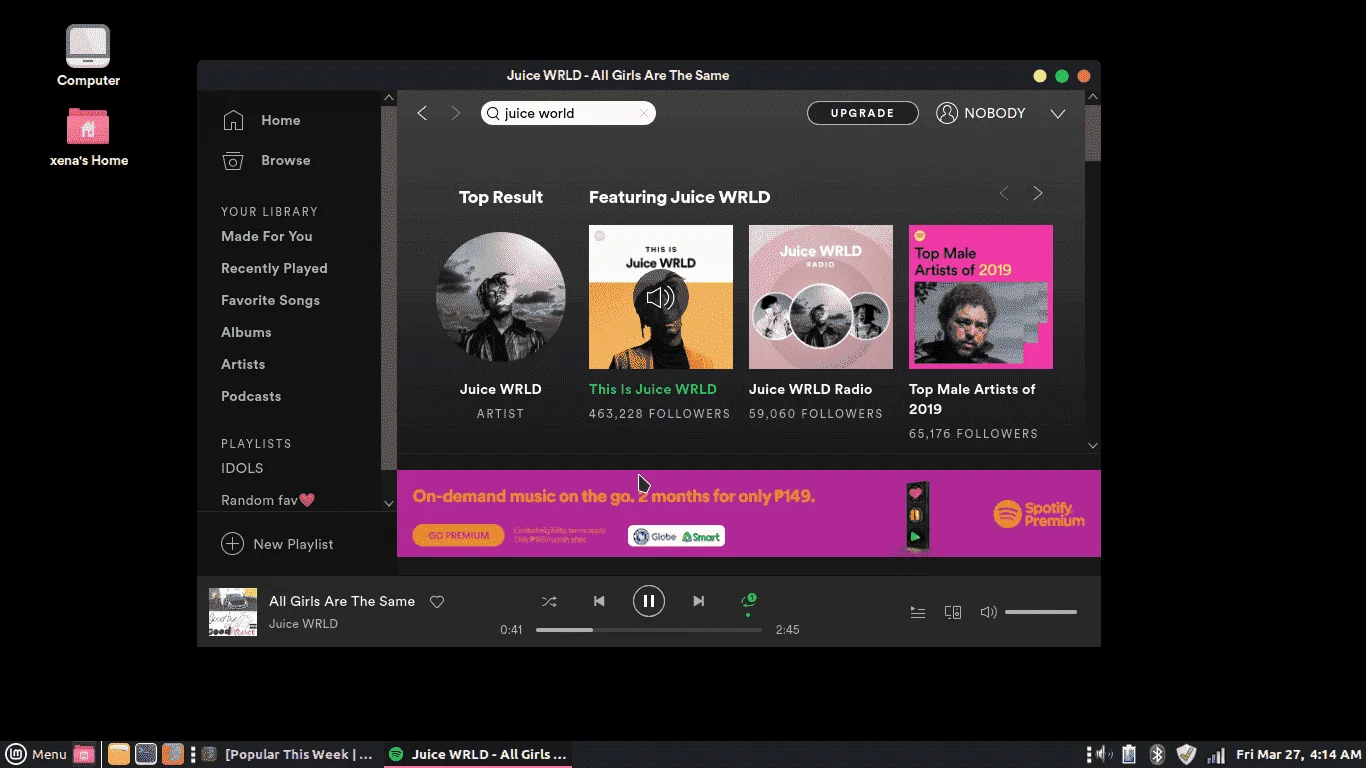Open the Random fav playlist

[268, 500]
